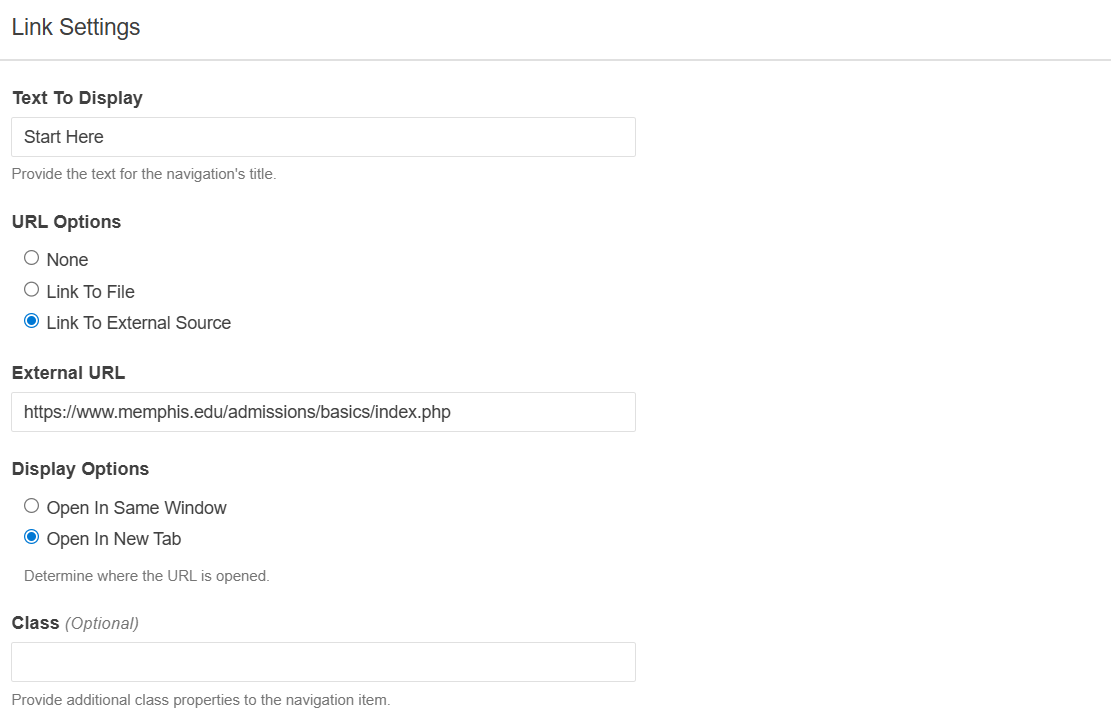Select Open In New Tab

click(31, 537)
